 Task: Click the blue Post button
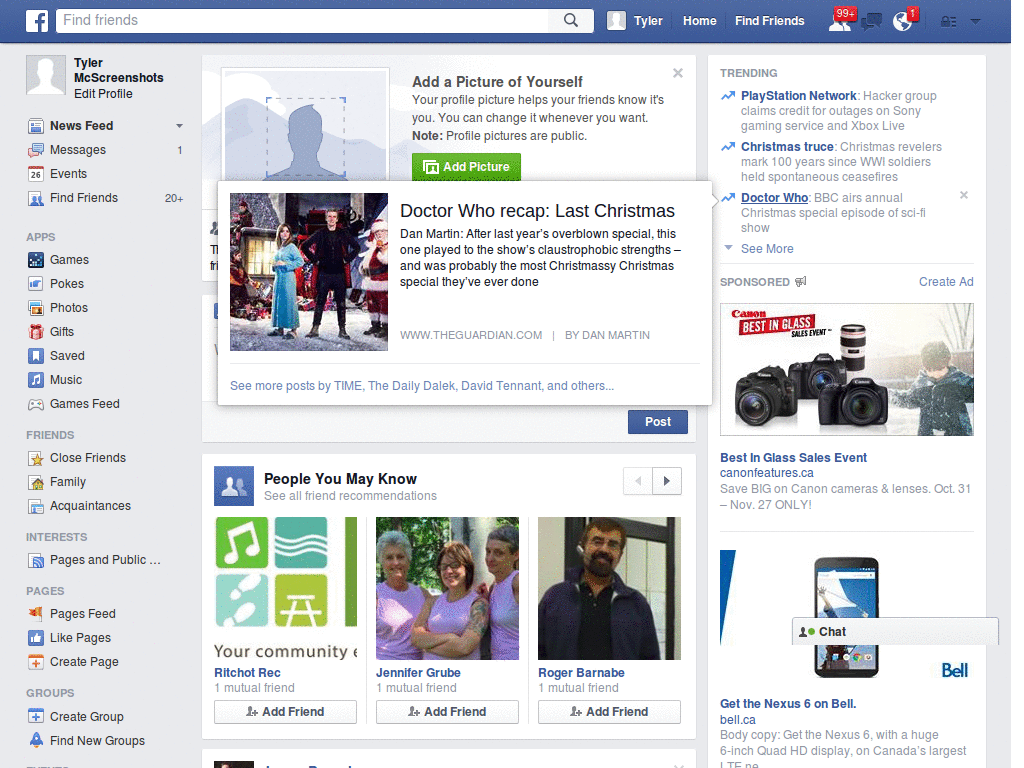(658, 422)
